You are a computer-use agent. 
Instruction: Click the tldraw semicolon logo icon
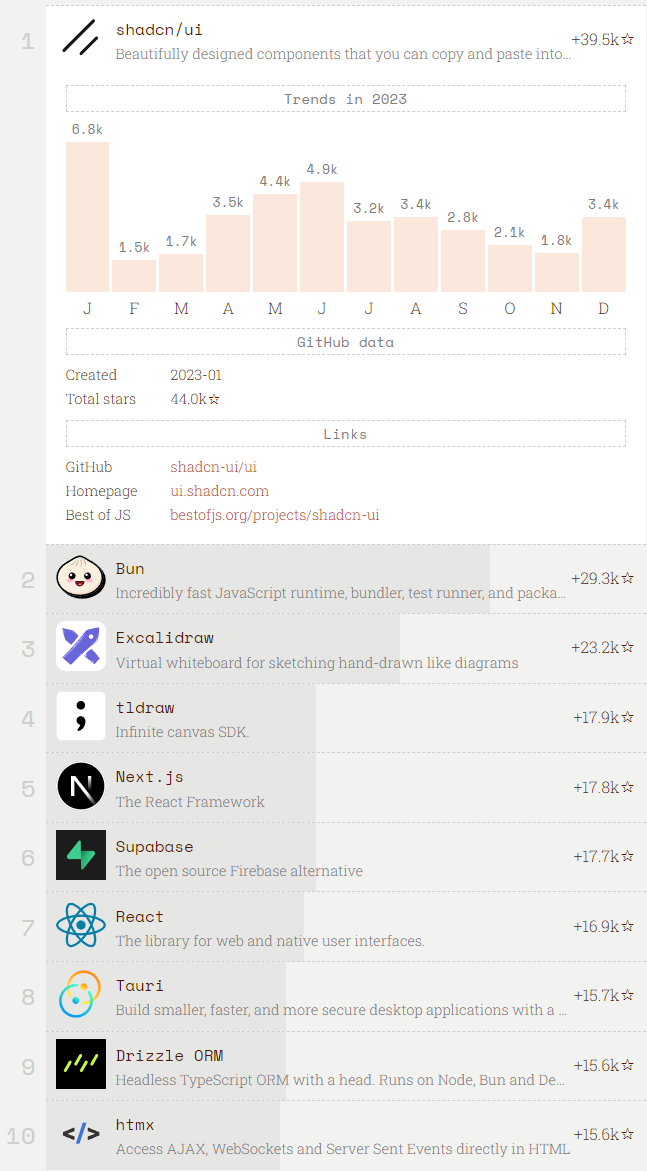coord(81,716)
